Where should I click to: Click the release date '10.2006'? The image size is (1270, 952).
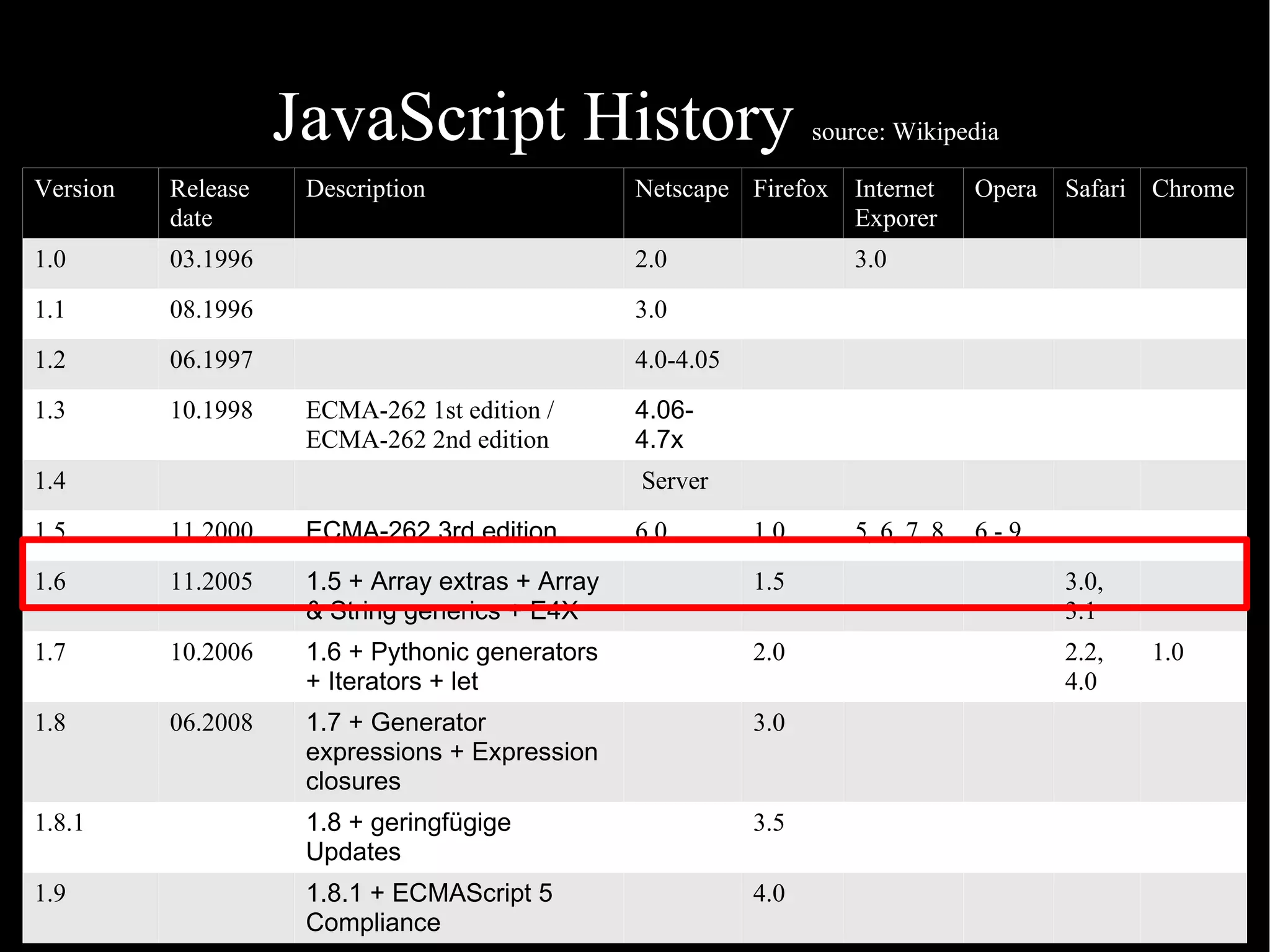pyautogui.click(x=211, y=652)
